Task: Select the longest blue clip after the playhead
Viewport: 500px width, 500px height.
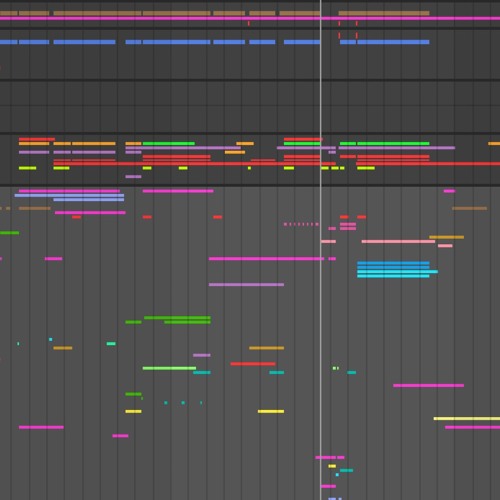Action: click(x=393, y=42)
